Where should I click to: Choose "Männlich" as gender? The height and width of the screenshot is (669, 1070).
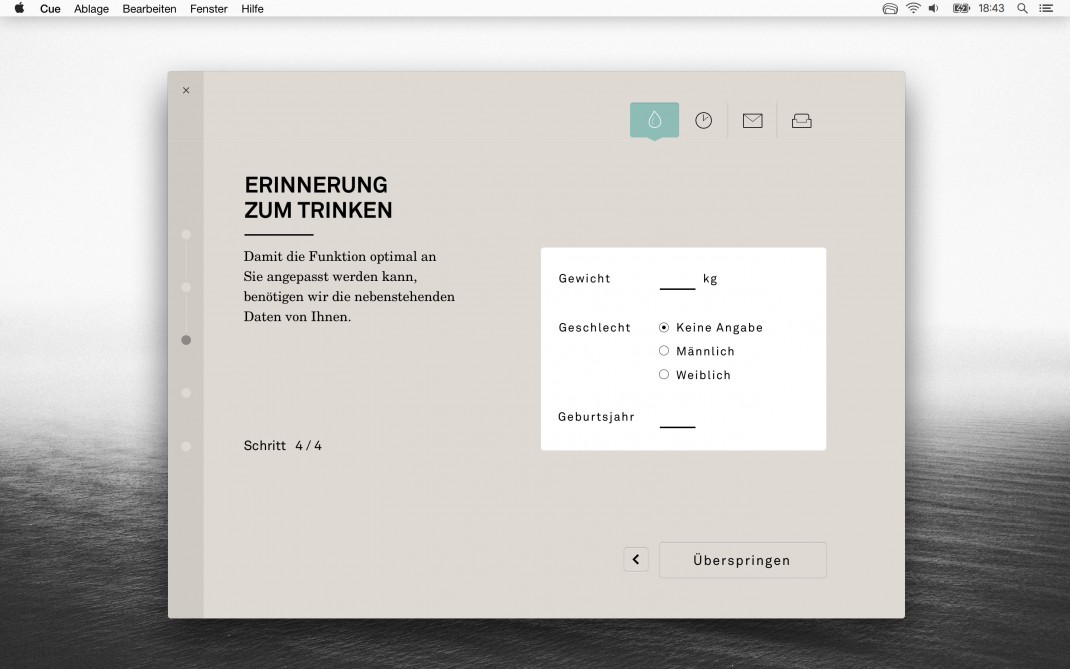pos(664,351)
